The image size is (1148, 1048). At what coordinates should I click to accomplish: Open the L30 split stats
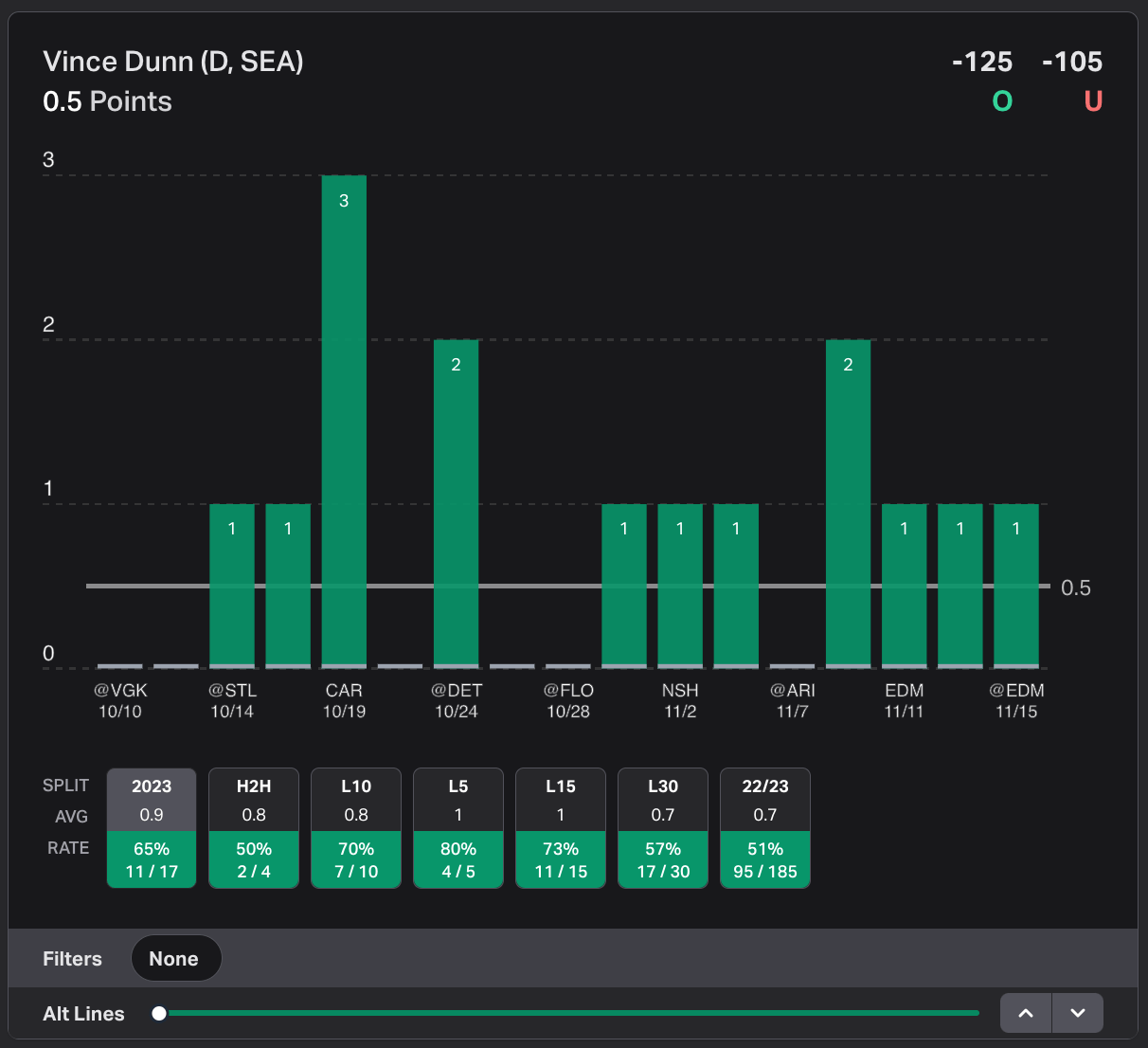coord(663,827)
